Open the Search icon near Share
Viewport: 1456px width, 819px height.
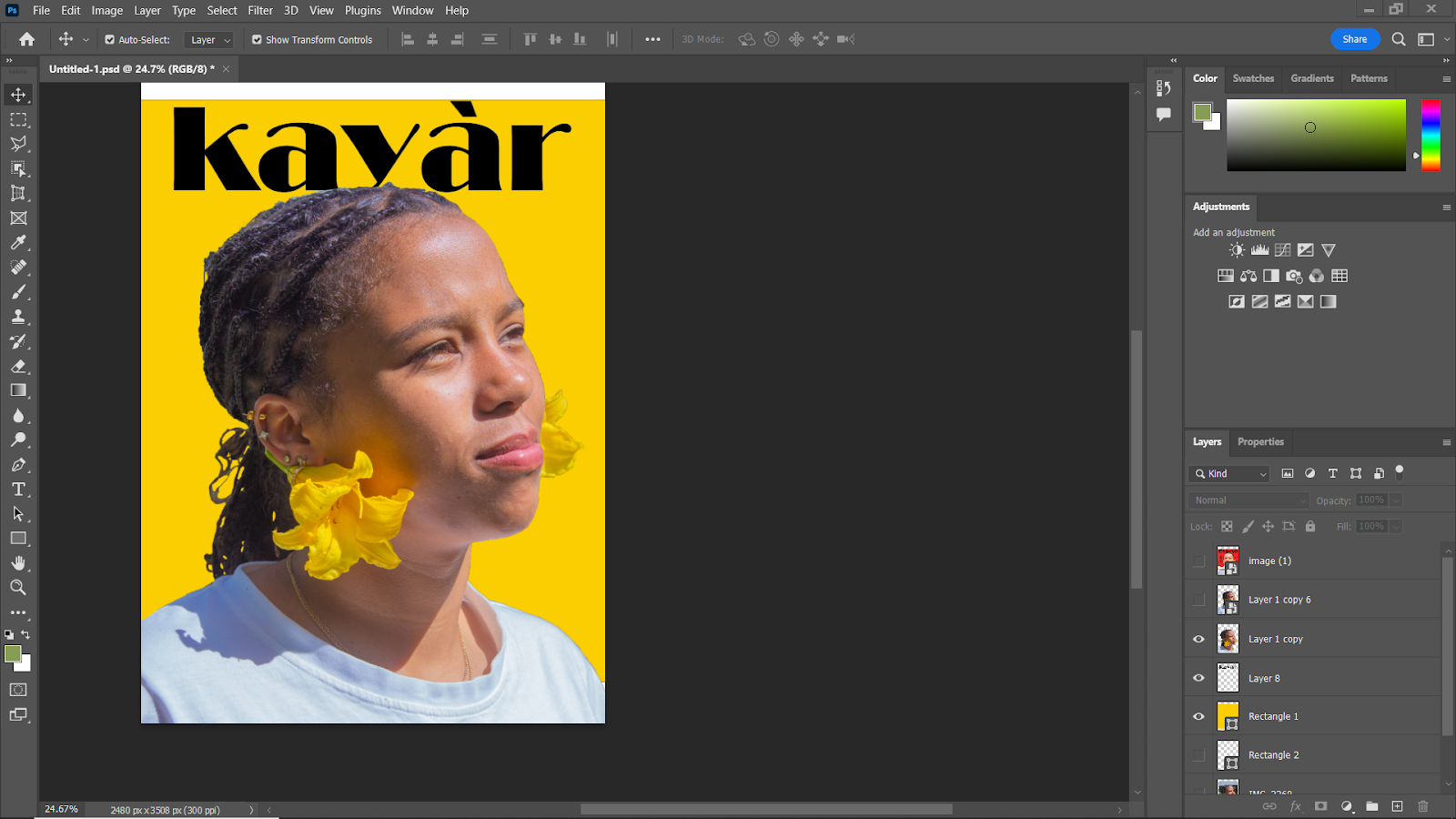(x=1399, y=39)
